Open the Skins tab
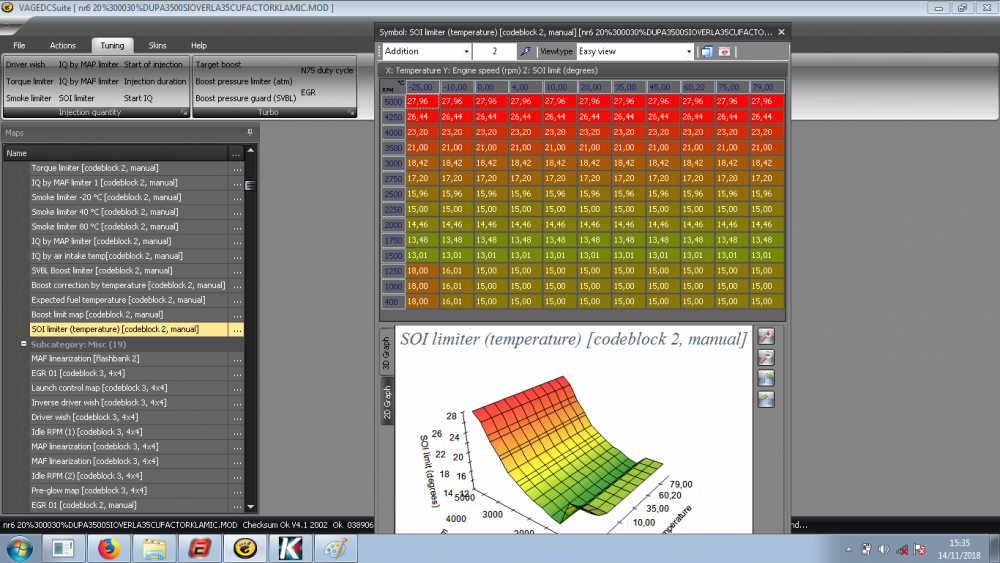This screenshot has height=563, width=1000. (x=158, y=45)
